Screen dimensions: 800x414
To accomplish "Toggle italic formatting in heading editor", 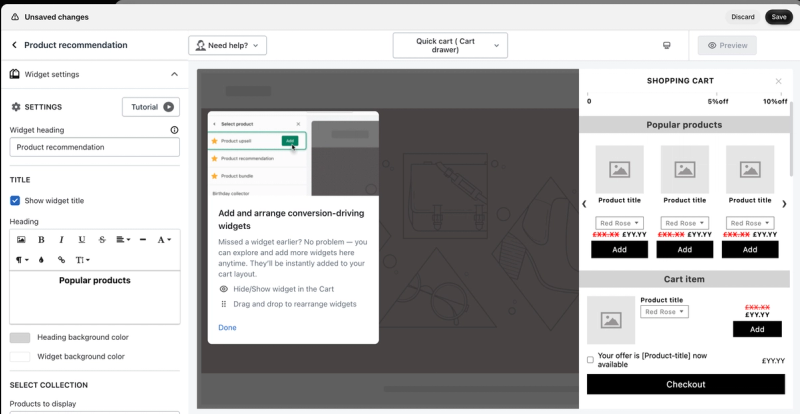I will (x=61, y=239).
